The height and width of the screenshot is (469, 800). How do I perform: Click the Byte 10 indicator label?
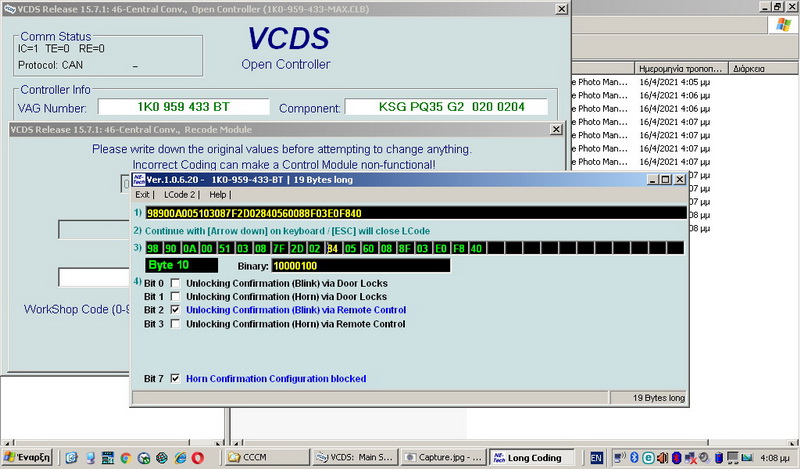click(x=182, y=265)
